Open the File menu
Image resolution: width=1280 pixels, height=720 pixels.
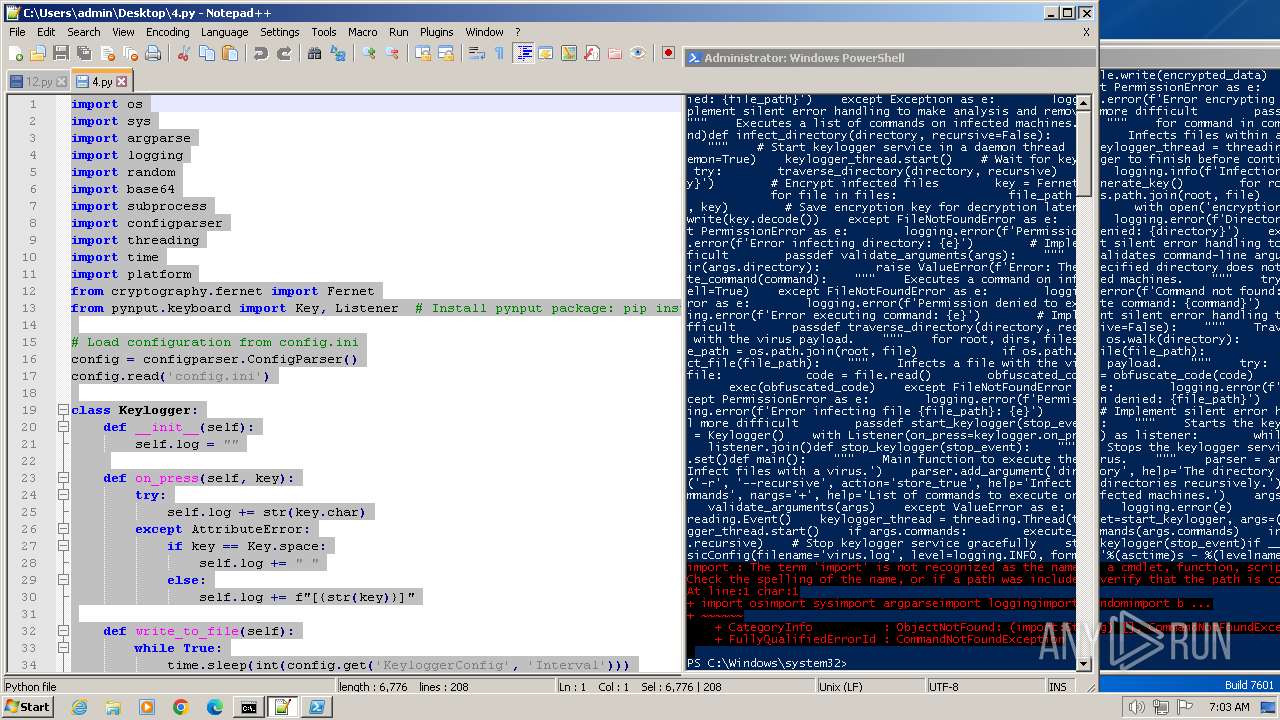point(17,32)
